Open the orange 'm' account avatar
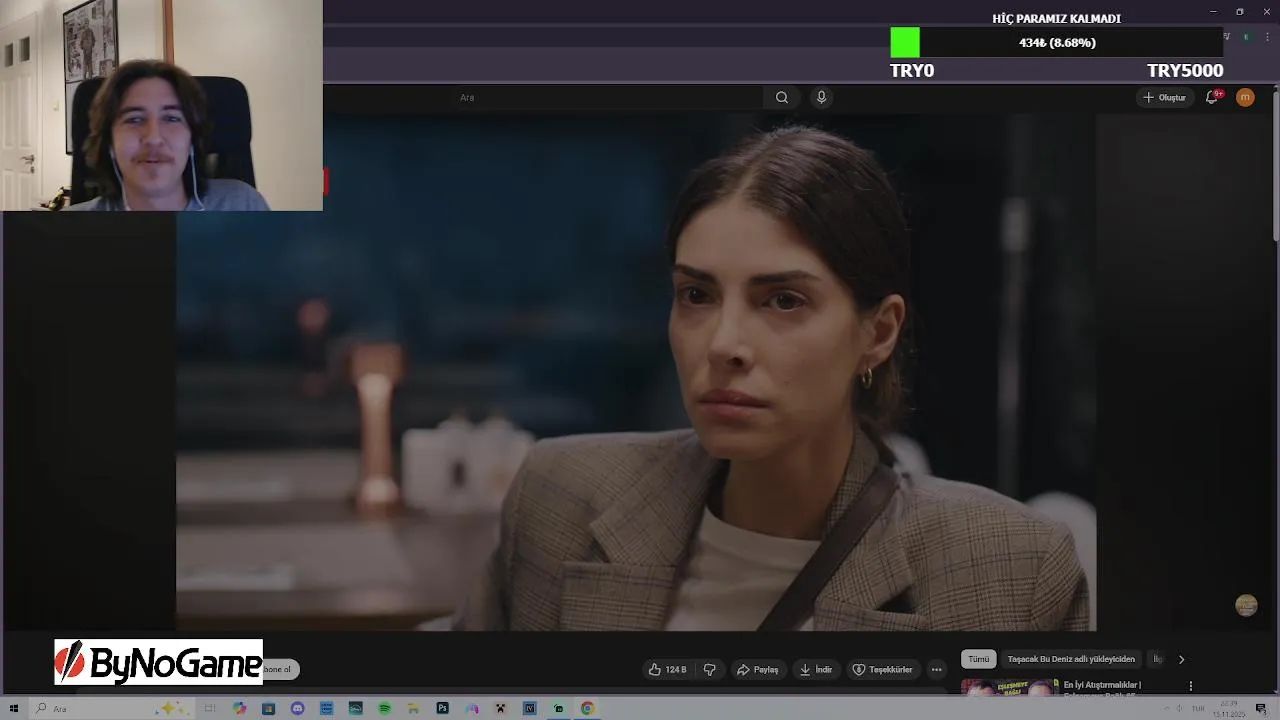 tap(1245, 97)
